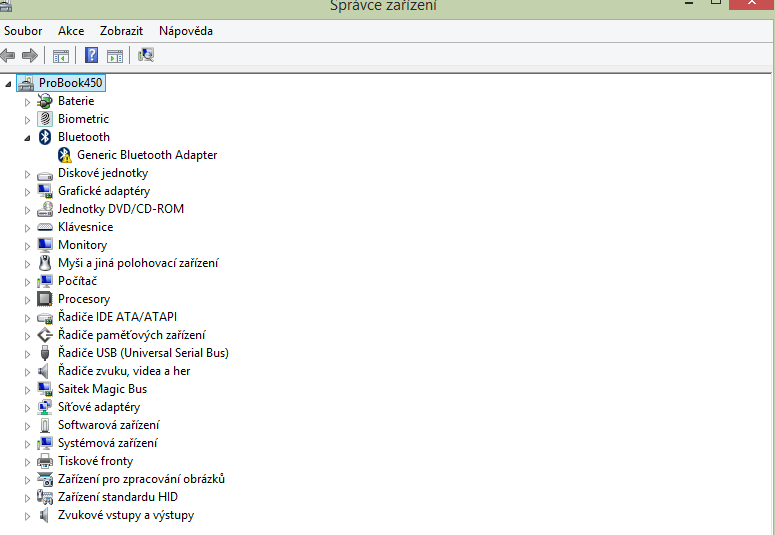Select the Jednotky DVD/CD-ROM label
The height and width of the screenshot is (535, 775).
tap(121, 209)
